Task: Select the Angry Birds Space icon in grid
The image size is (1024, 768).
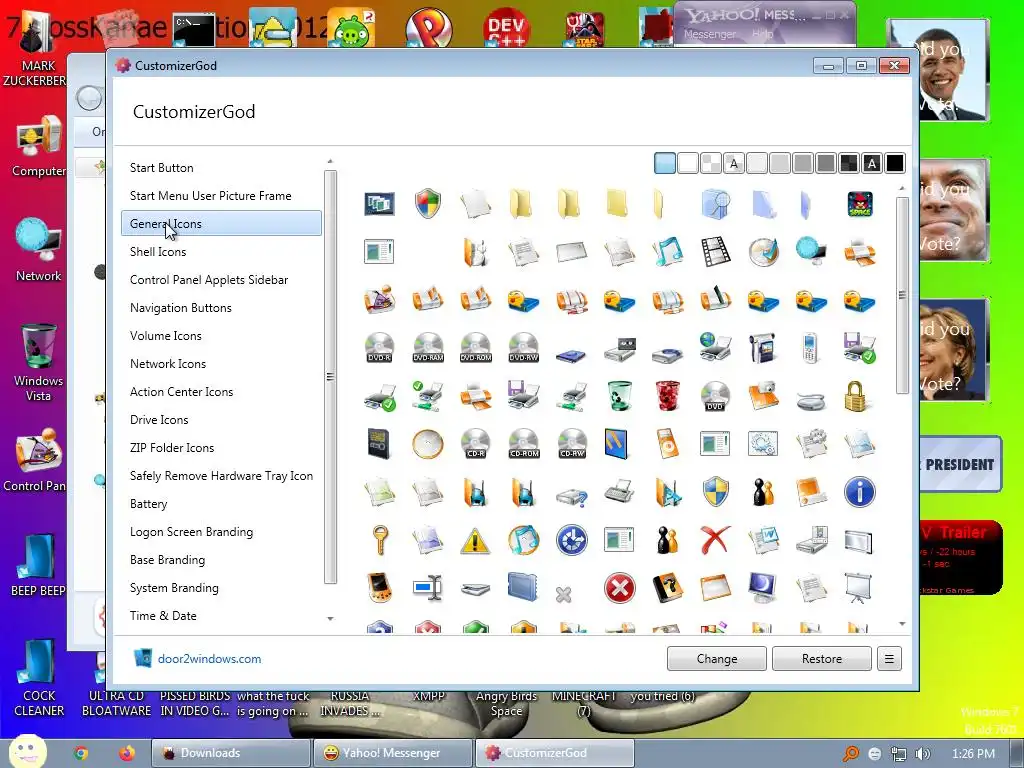Action: coord(859,204)
